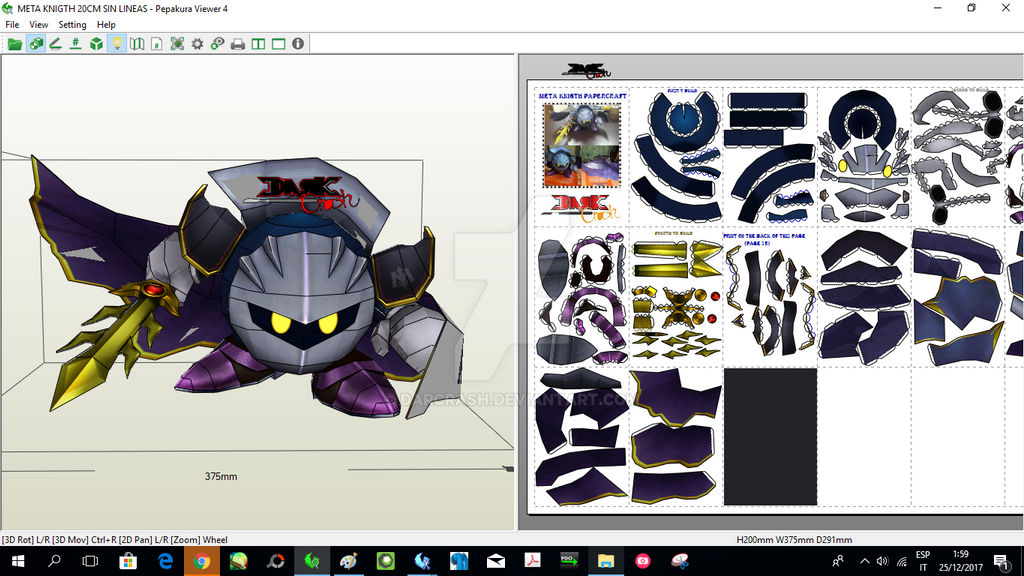The height and width of the screenshot is (576, 1024).
Task: Click the PDO converter taskbar icon
Action: [569, 561]
